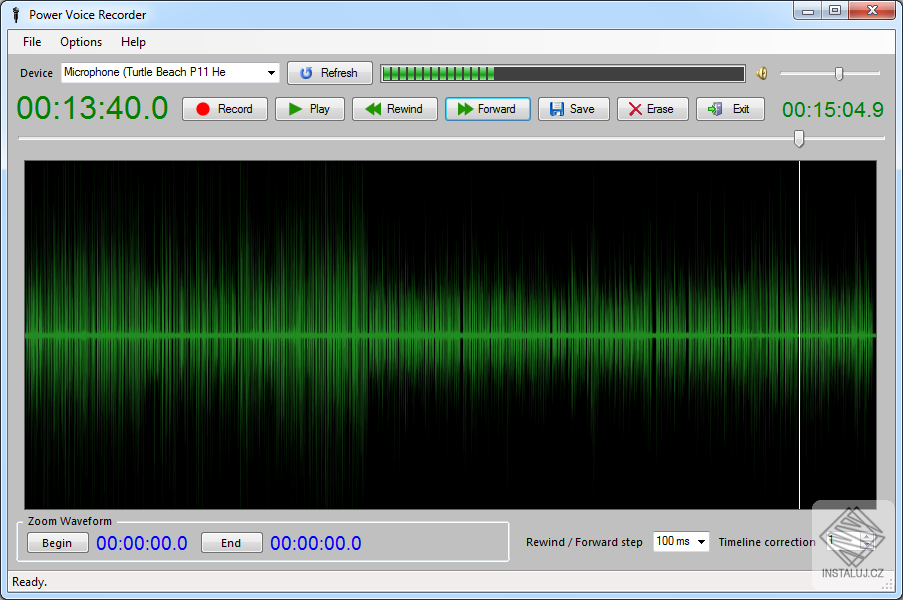Image resolution: width=903 pixels, height=600 pixels.
Task: Open the File menu
Action: click(x=32, y=42)
